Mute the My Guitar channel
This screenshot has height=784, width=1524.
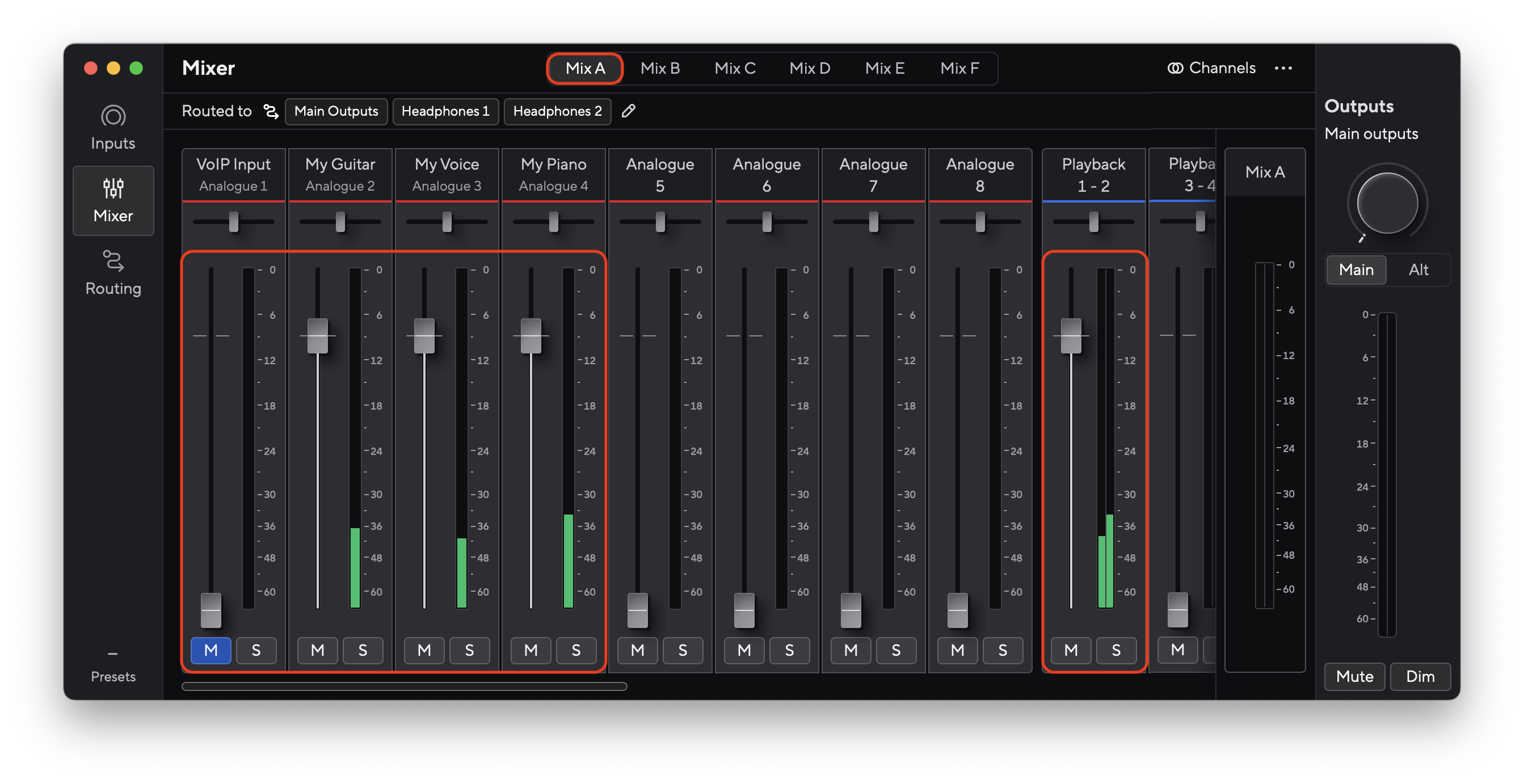click(x=318, y=650)
